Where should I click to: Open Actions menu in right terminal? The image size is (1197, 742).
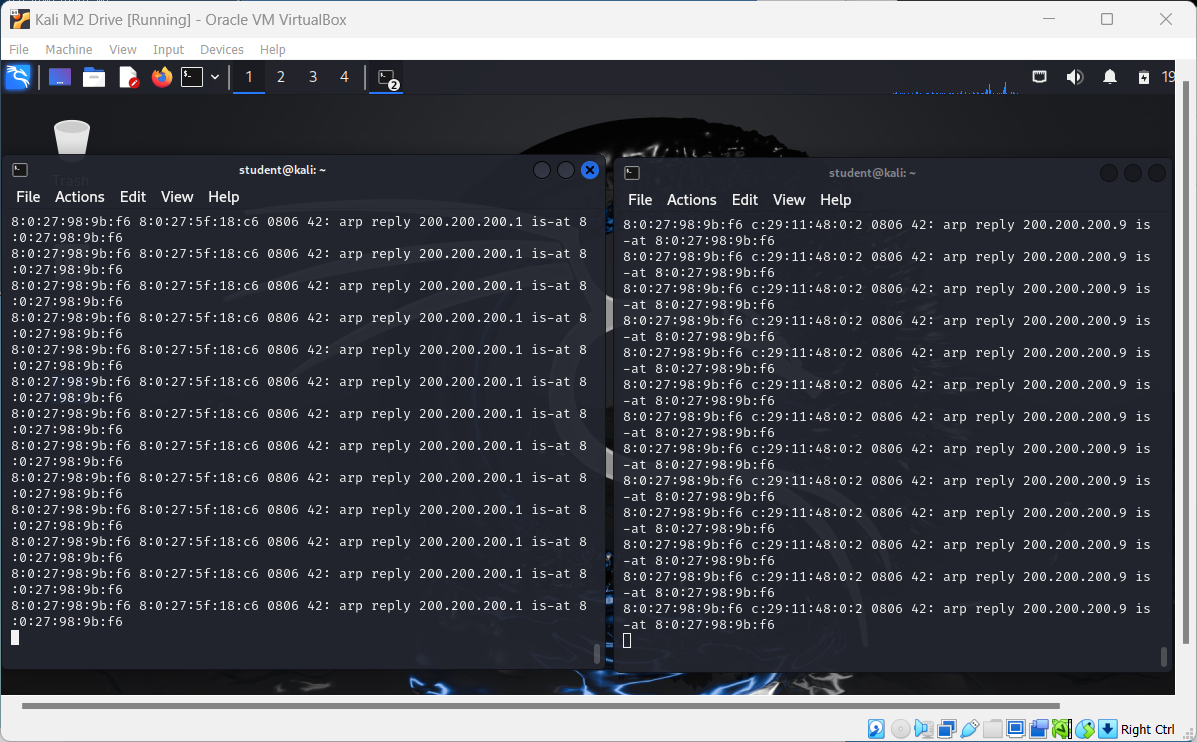coord(692,200)
